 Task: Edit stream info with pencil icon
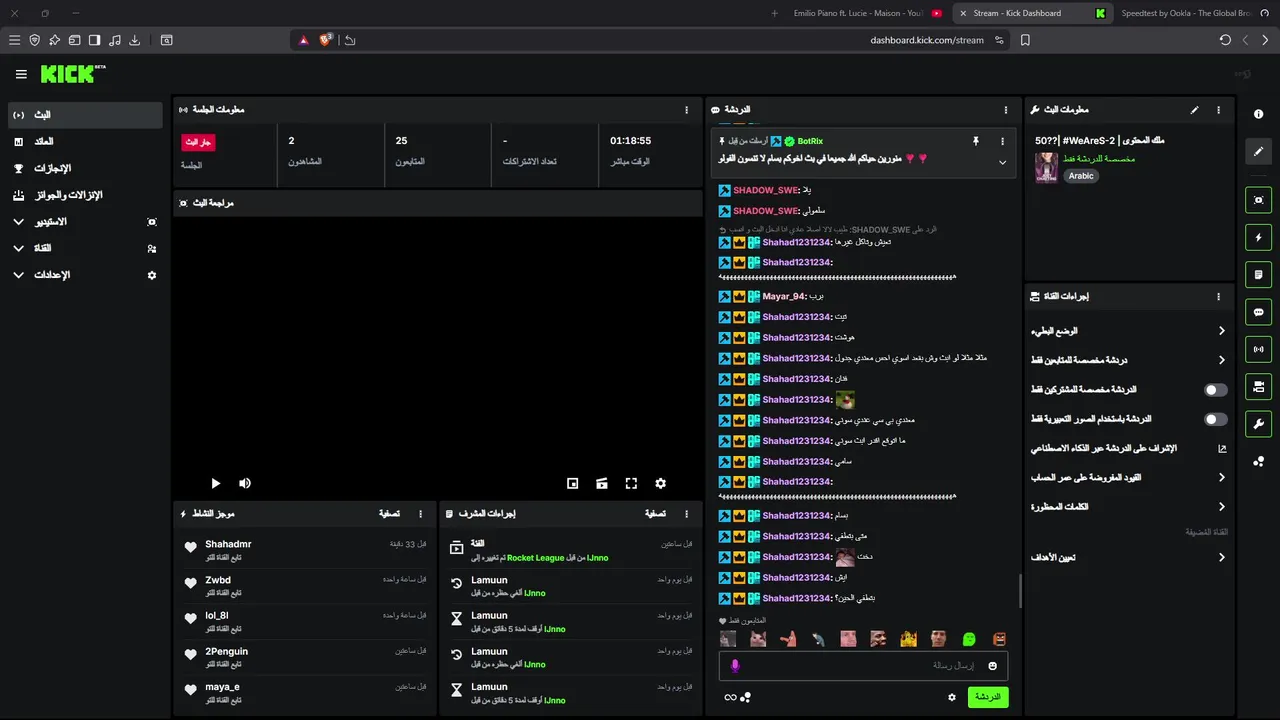click(x=1194, y=110)
